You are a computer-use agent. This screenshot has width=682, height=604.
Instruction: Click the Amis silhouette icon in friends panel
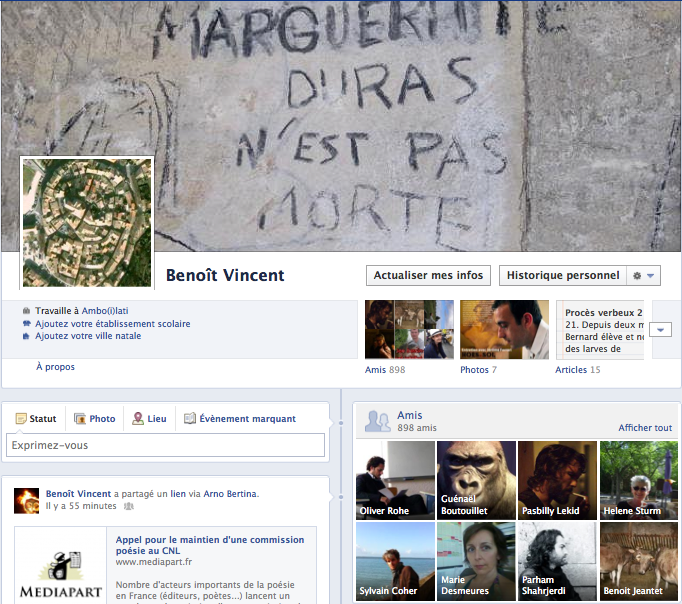pyautogui.click(x=377, y=421)
